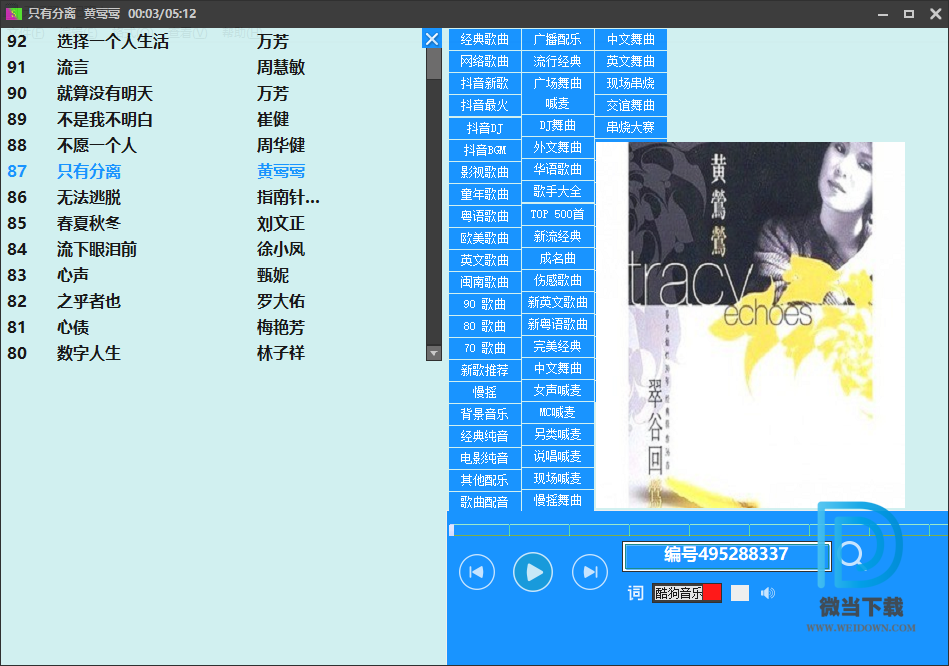Open the 闽南歌曲 category
This screenshot has height=666, width=949.
click(x=485, y=282)
